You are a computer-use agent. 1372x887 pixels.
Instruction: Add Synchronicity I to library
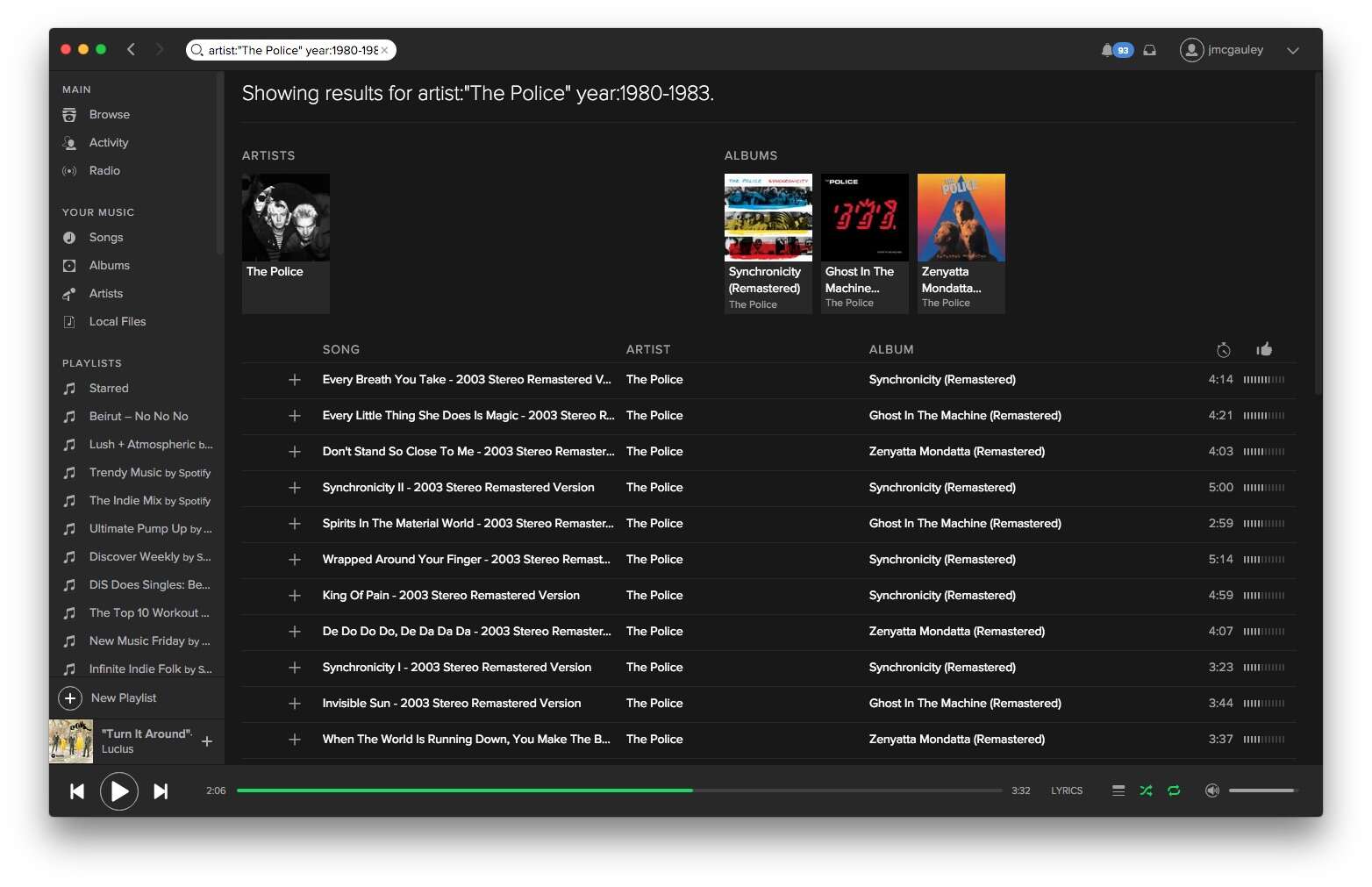[x=295, y=668]
